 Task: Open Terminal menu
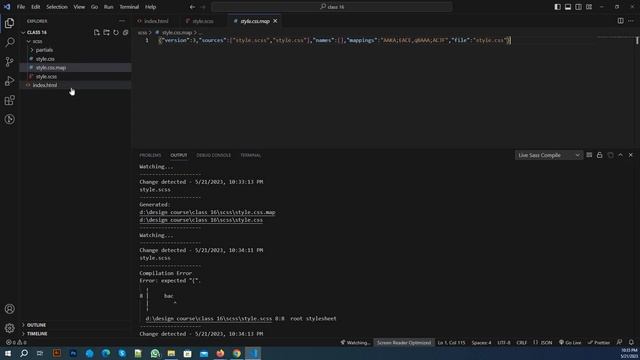coord(129,7)
